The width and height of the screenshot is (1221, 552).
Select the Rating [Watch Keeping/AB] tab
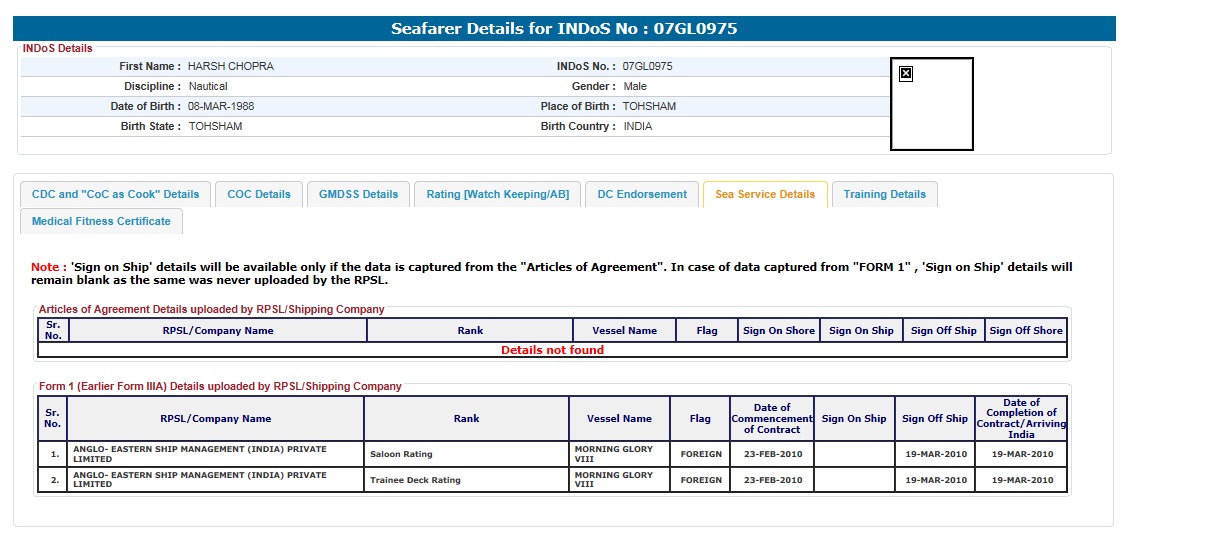(497, 194)
